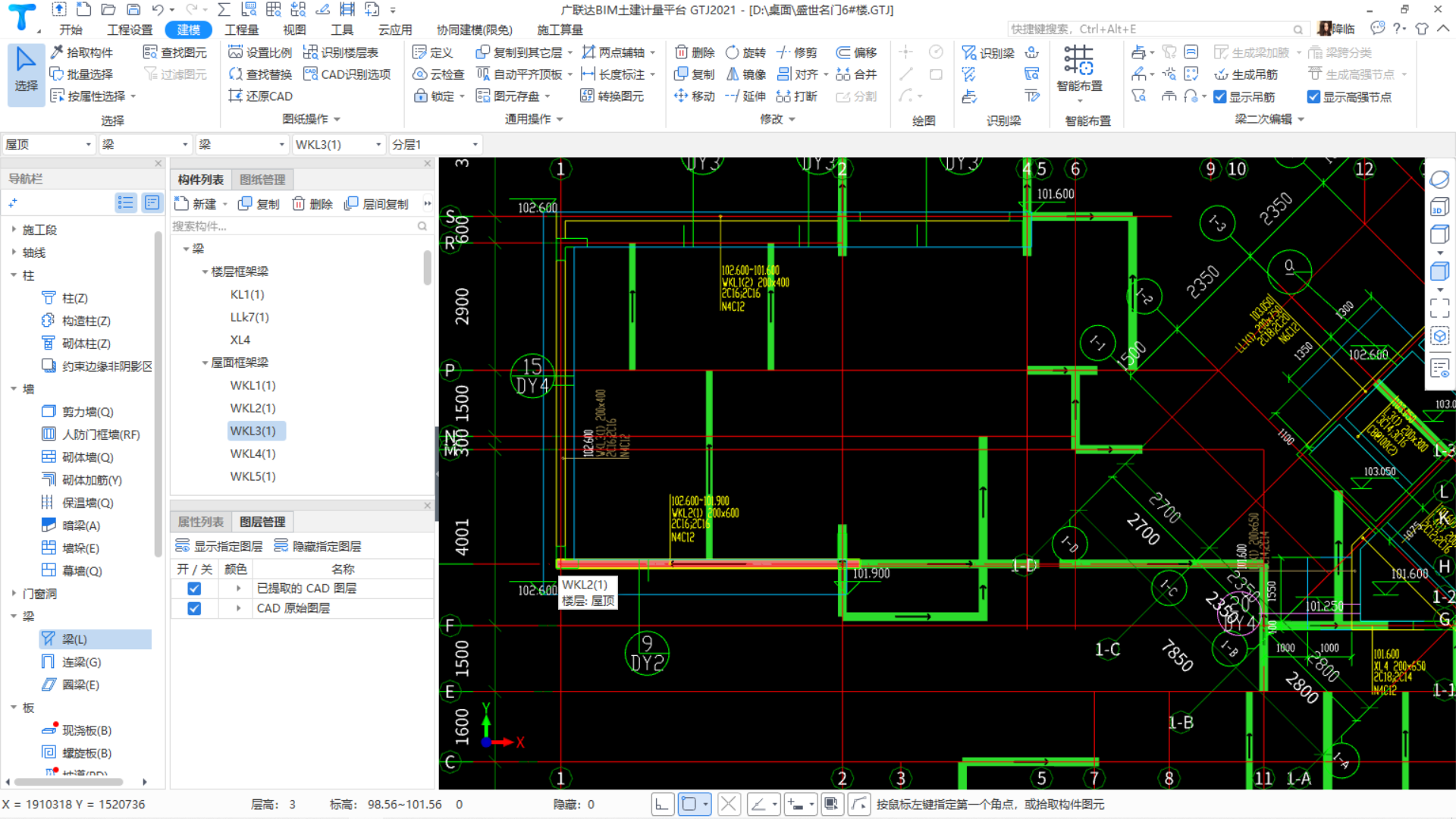Collapse the 屋面框架梁 tree group
The image size is (1456, 819).
point(205,362)
